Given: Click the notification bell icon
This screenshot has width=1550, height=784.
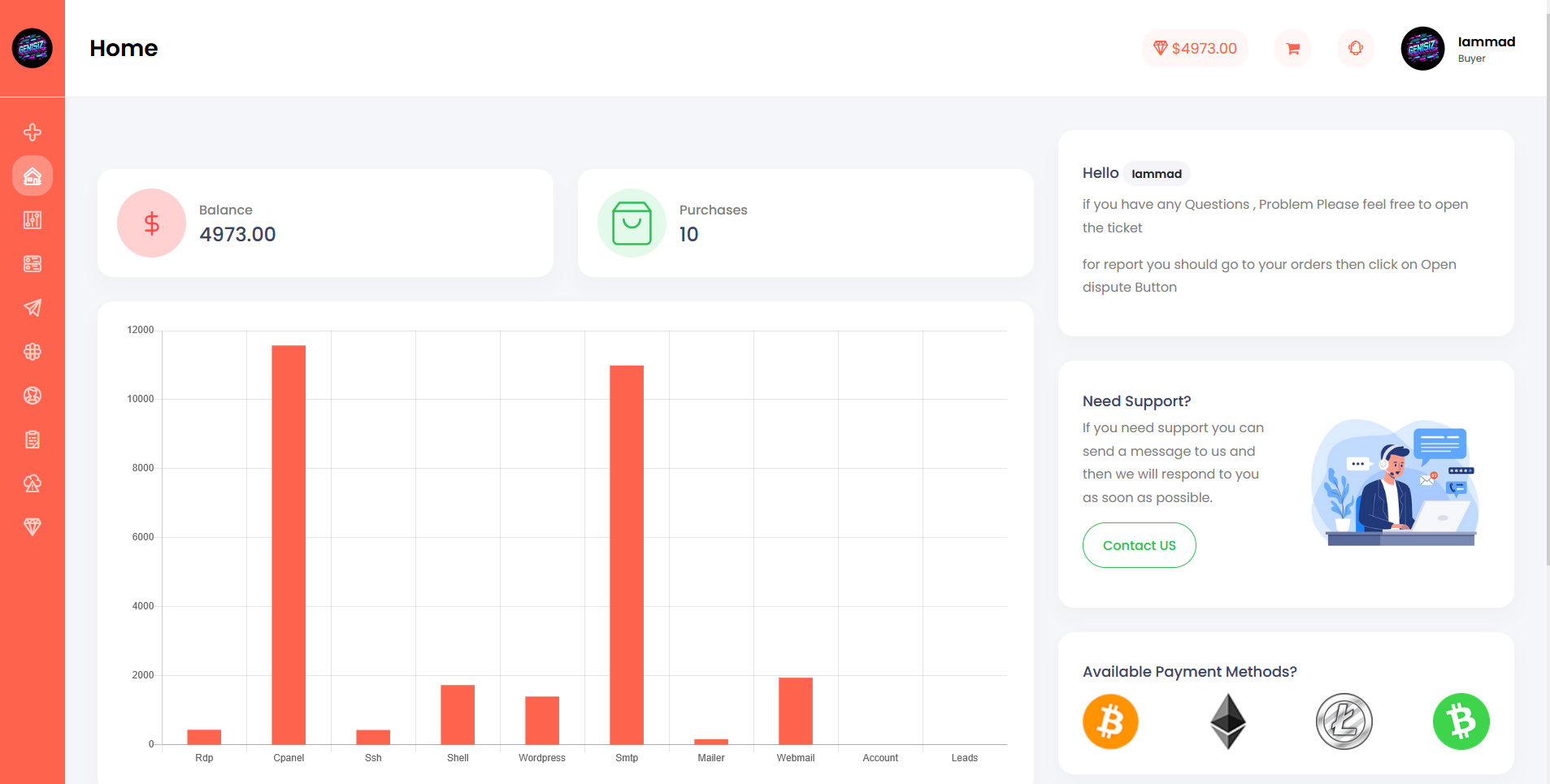Looking at the screenshot, I should tap(1355, 49).
